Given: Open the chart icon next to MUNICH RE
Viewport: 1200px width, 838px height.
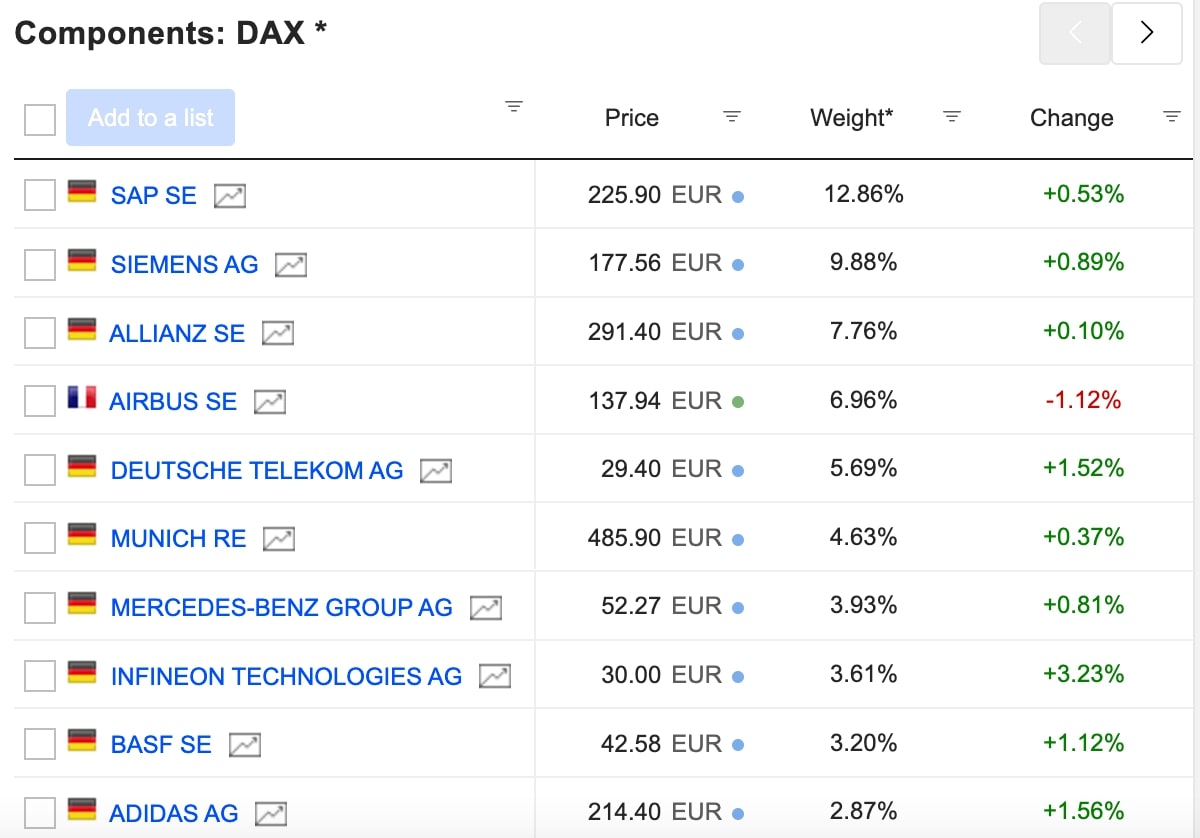Looking at the screenshot, I should pyautogui.click(x=279, y=539).
